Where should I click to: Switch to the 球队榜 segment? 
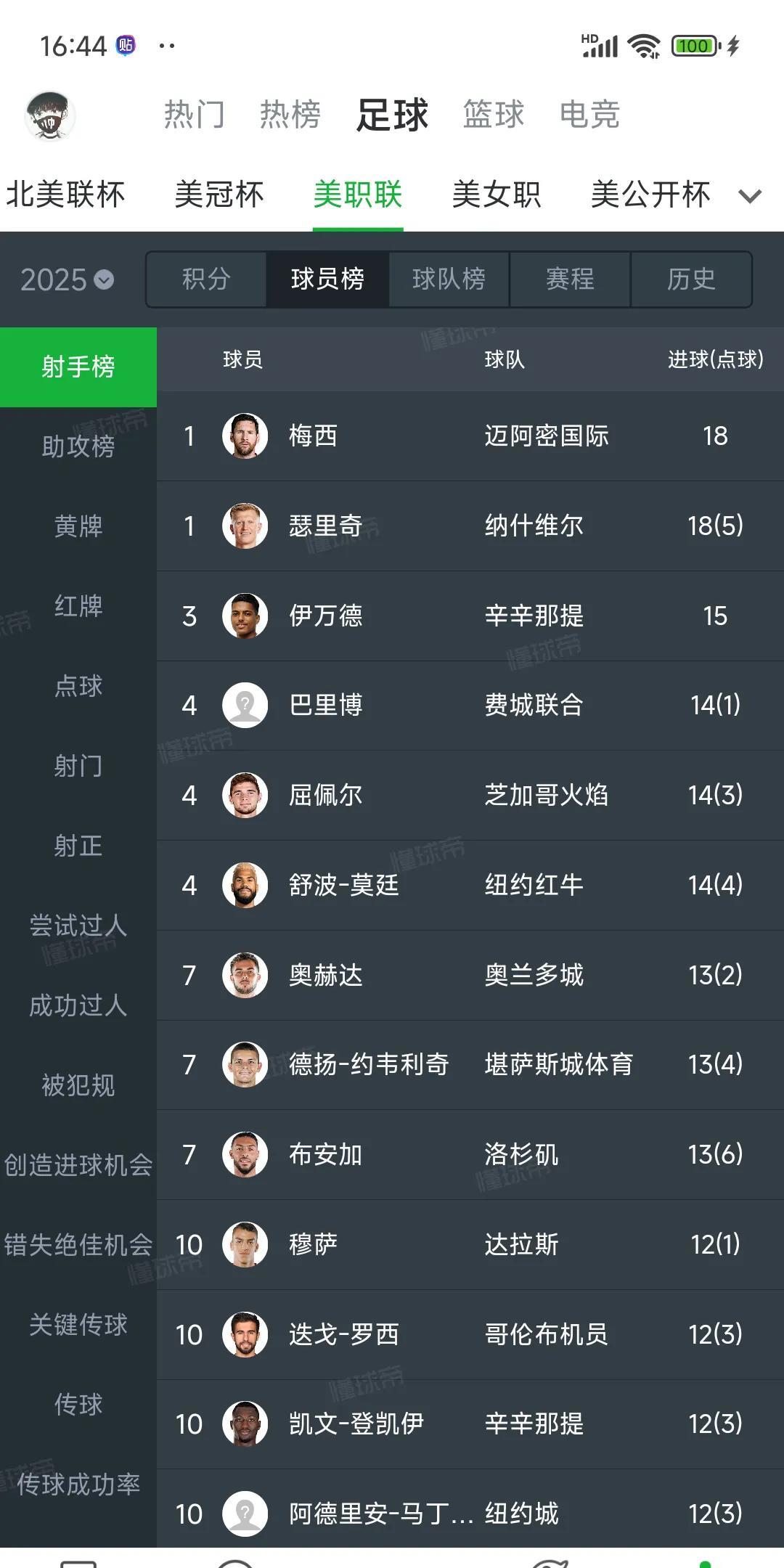pyautogui.click(x=449, y=279)
